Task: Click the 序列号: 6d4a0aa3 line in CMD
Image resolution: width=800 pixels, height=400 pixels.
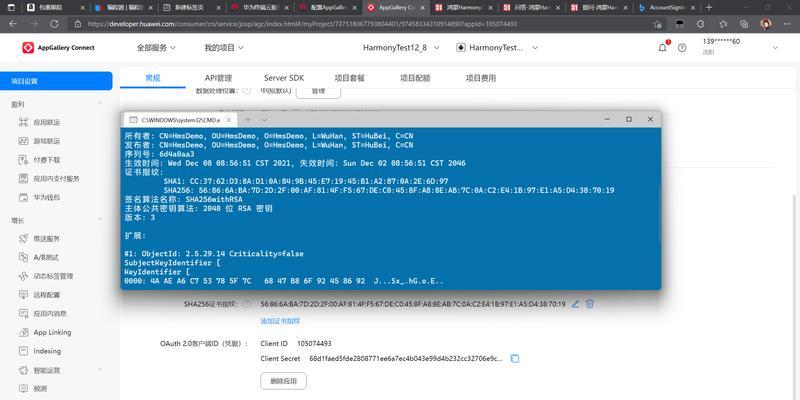Action: pos(159,154)
